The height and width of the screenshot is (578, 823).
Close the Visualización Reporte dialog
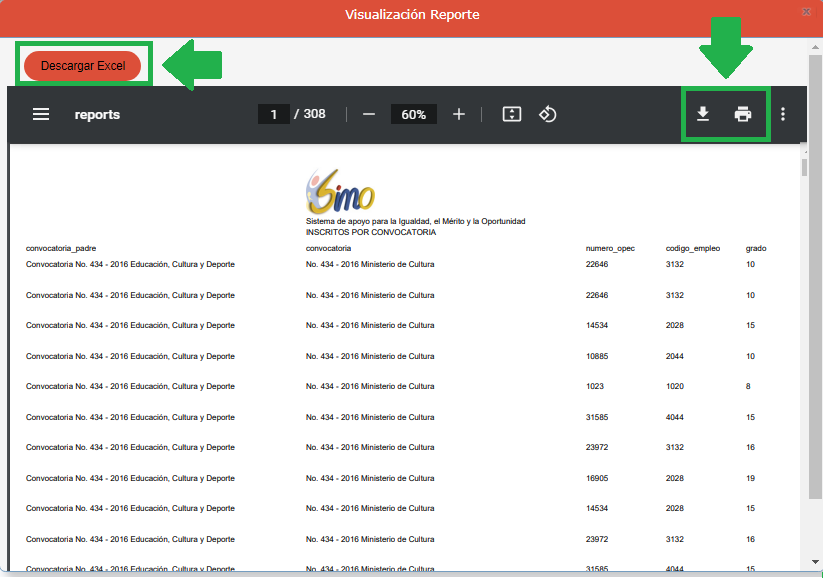(x=806, y=12)
